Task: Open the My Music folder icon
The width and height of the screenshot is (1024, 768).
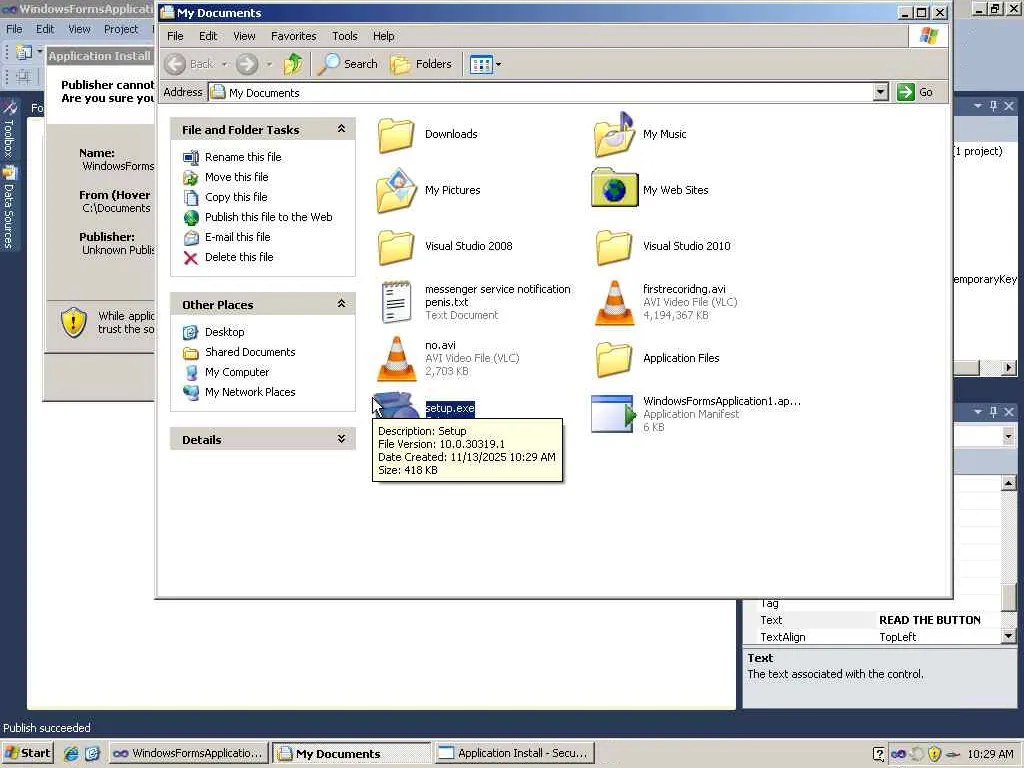Action: (614, 135)
